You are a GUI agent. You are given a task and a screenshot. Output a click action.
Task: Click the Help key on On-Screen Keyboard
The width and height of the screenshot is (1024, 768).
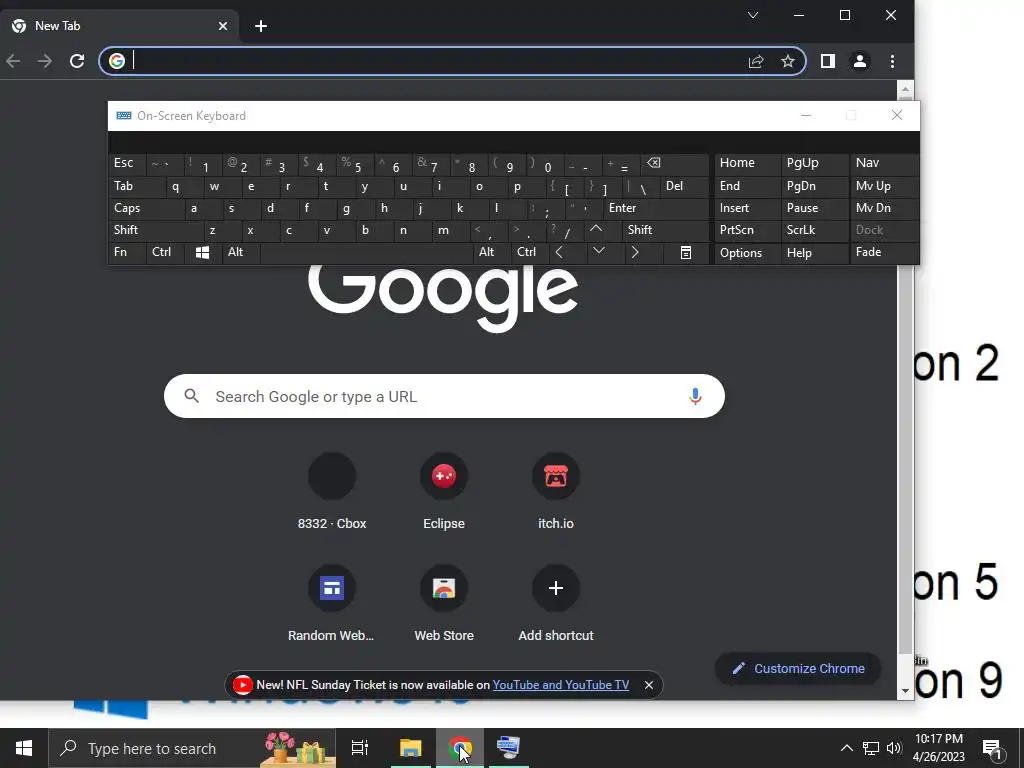(x=814, y=253)
